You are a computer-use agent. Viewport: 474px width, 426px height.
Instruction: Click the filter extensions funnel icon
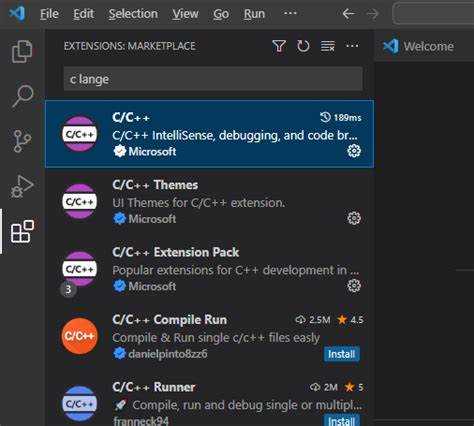click(279, 46)
